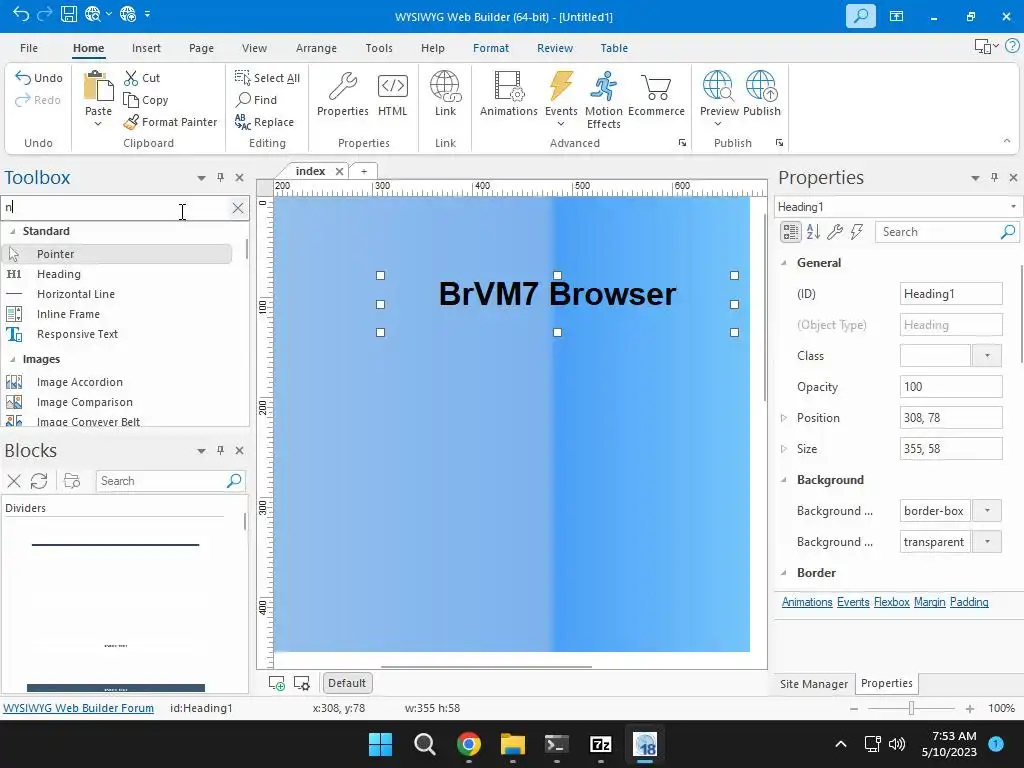Image resolution: width=1024 pixels, height=768 pixels.
Task: Click the Cut scissors button
Action: (x=142, y=78)
